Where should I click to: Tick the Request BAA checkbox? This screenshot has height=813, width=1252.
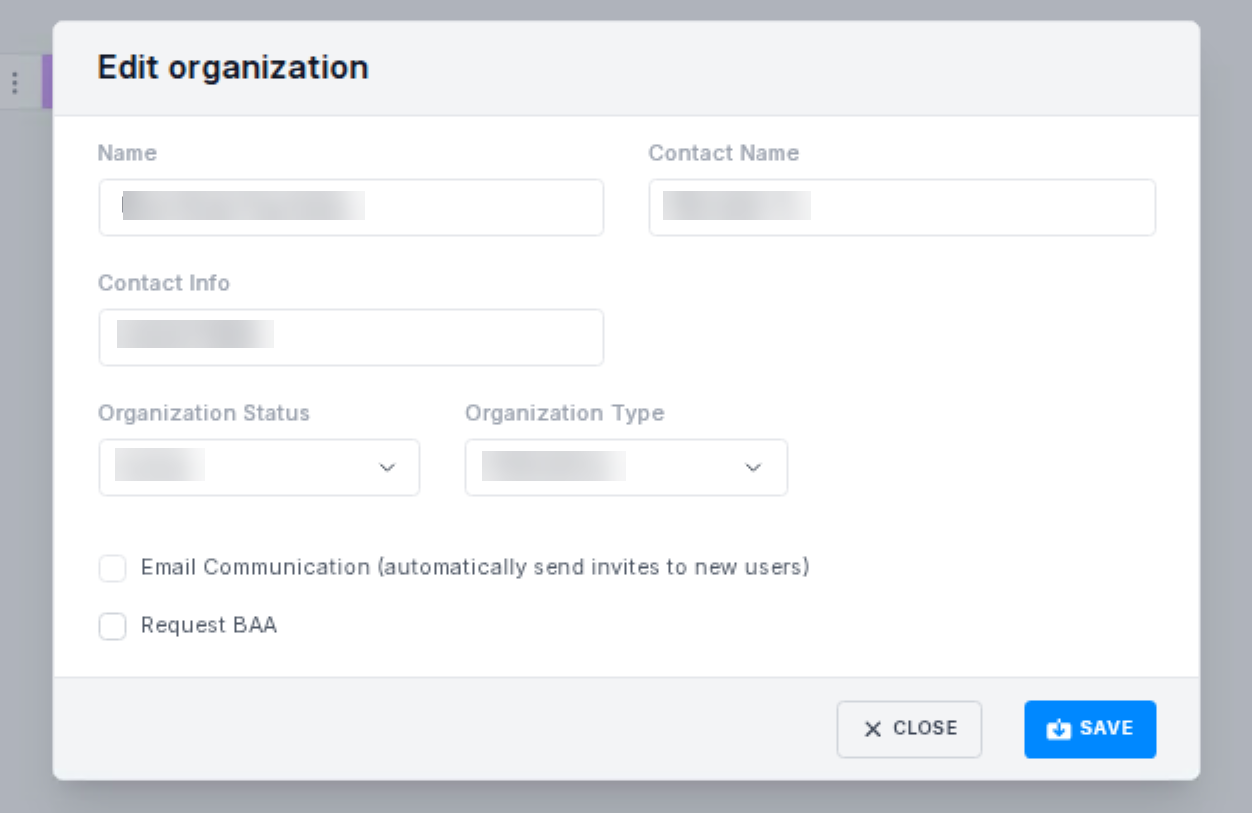[x=113, y=627]
